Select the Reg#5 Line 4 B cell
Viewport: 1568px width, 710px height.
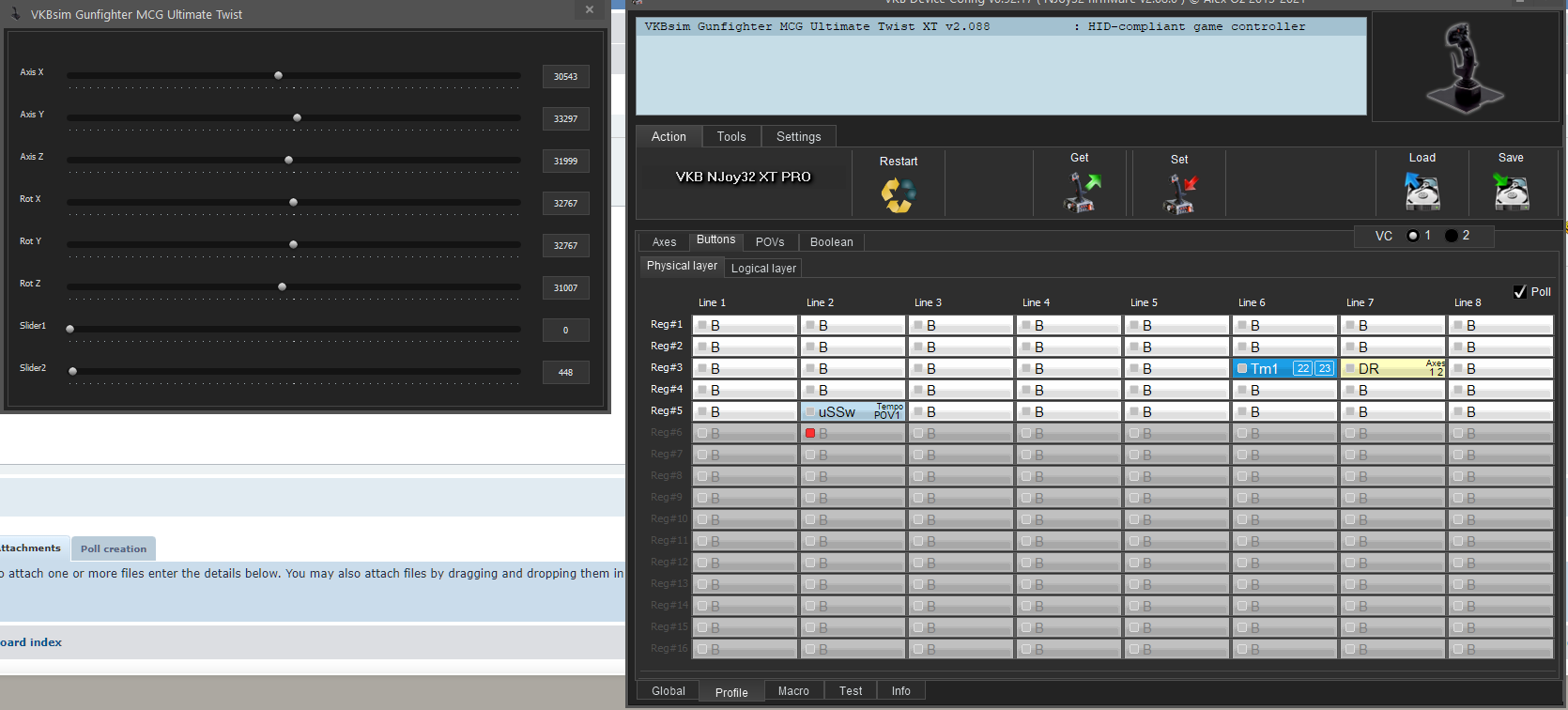[1068, 411]
